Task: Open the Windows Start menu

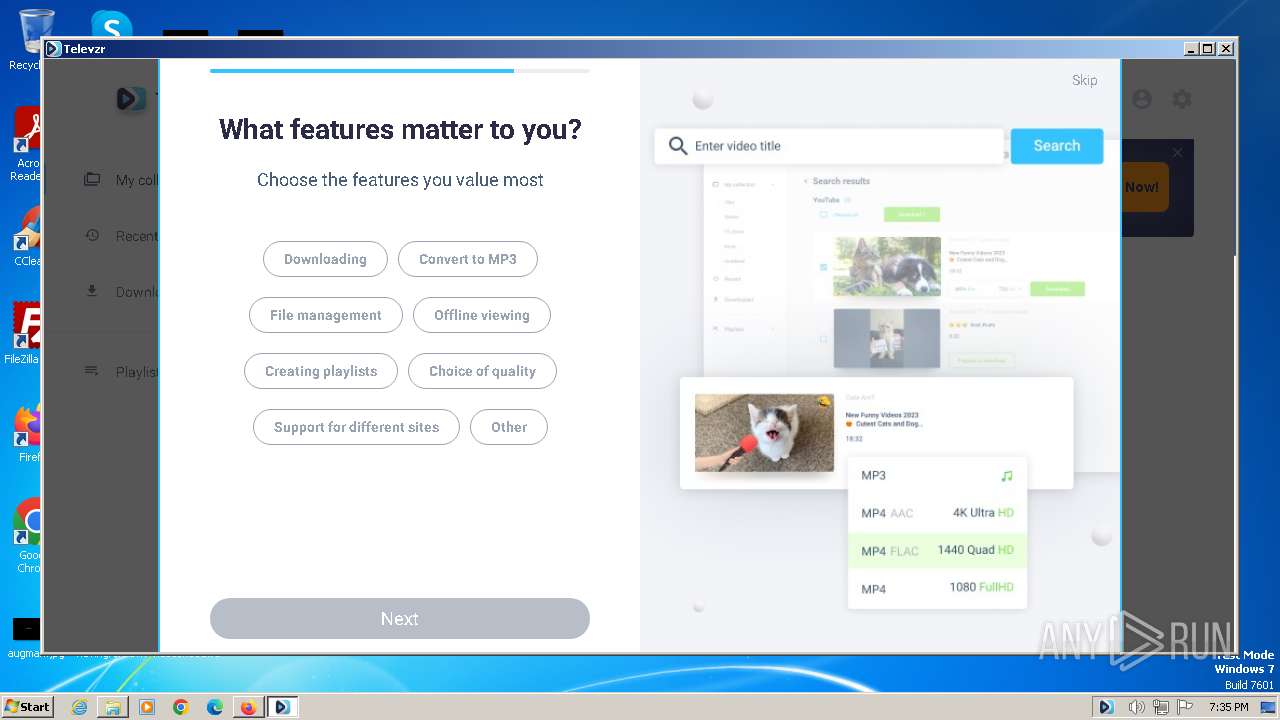Action: coord(28,706)
